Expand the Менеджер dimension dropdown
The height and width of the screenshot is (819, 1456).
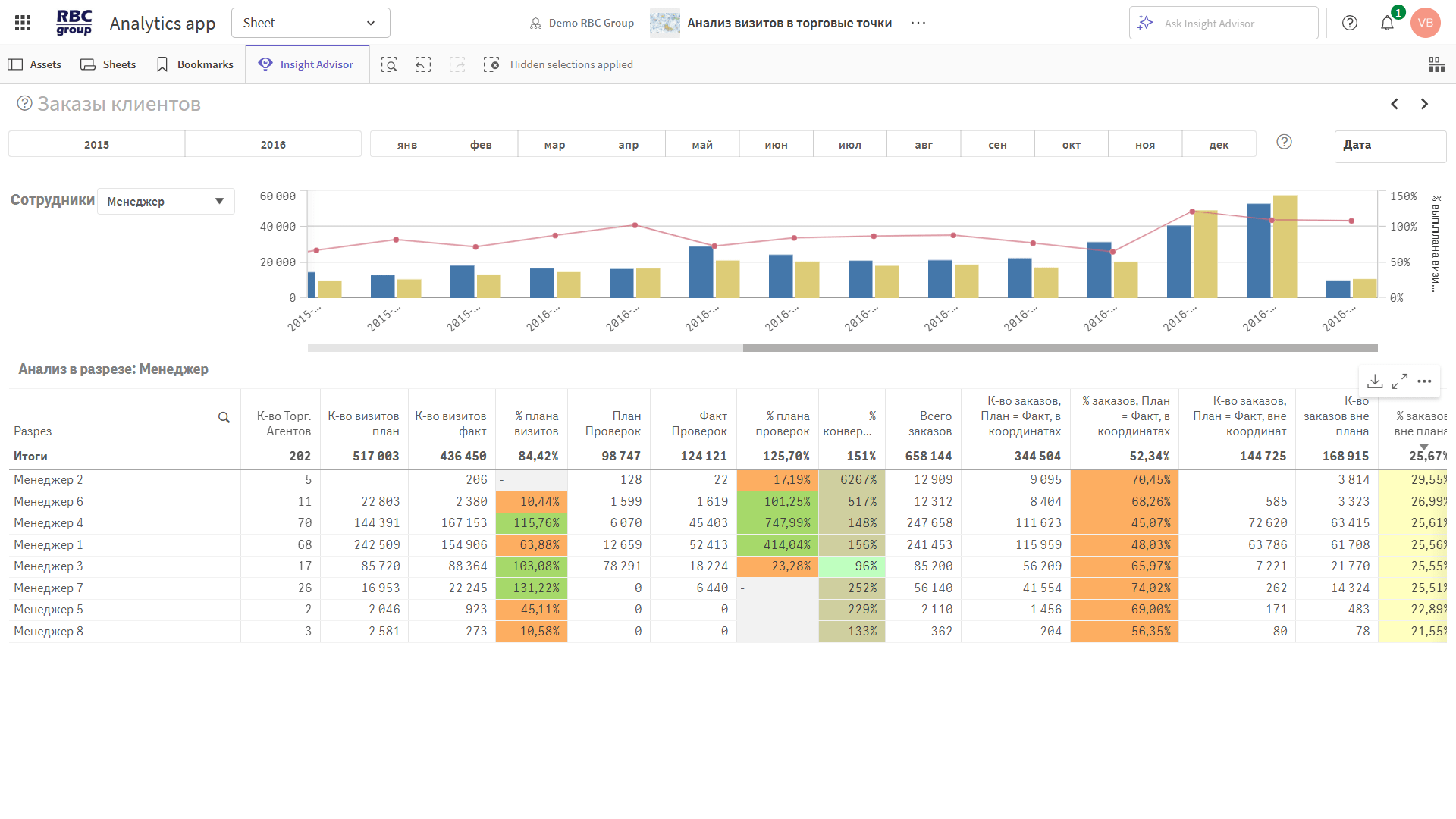coord(166,201)
